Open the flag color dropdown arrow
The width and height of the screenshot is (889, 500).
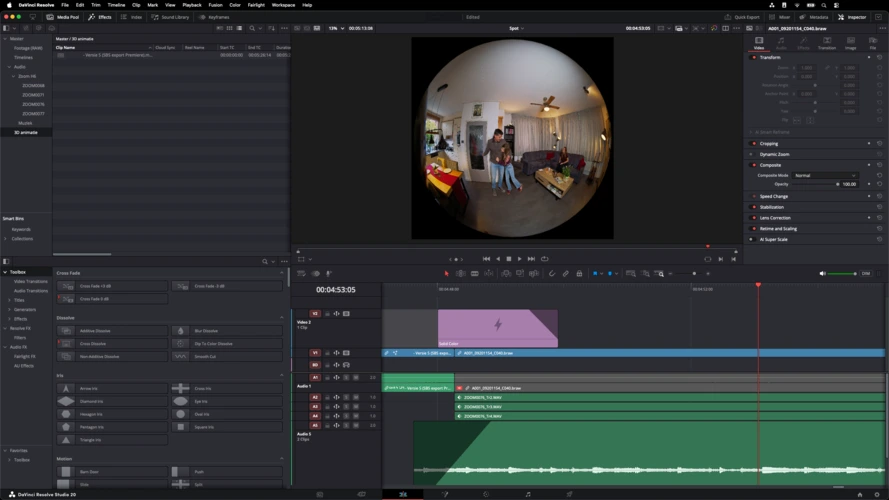pos(601,274)
